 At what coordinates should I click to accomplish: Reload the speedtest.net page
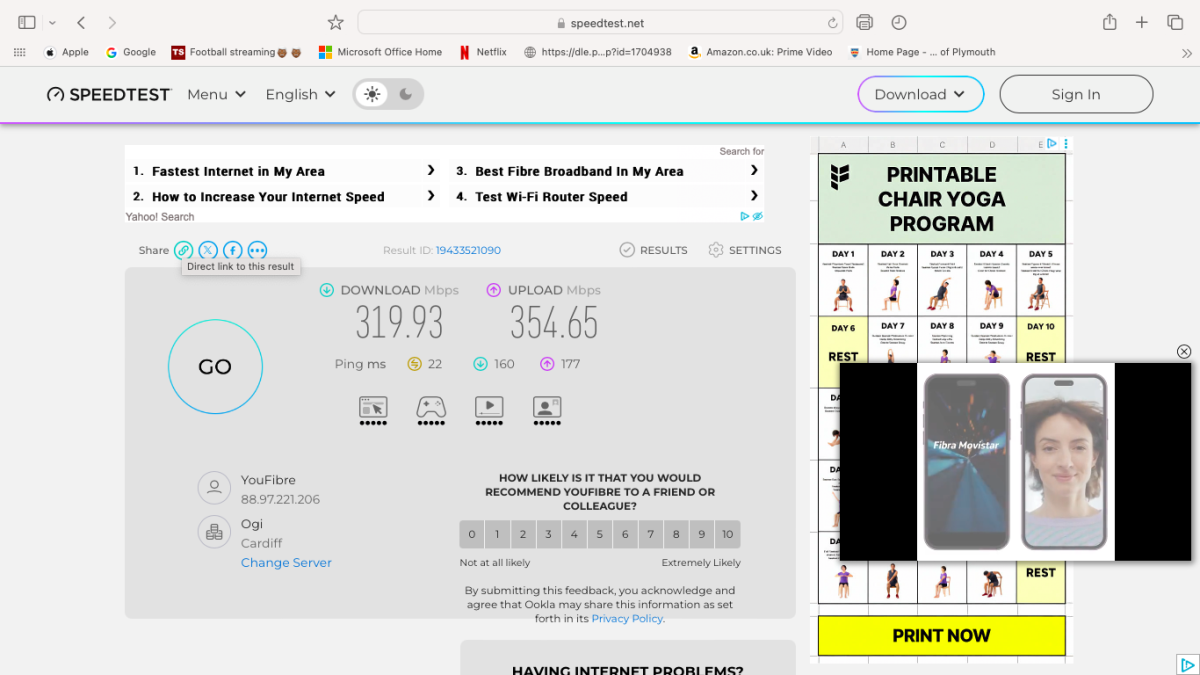[x=832, y=22]
